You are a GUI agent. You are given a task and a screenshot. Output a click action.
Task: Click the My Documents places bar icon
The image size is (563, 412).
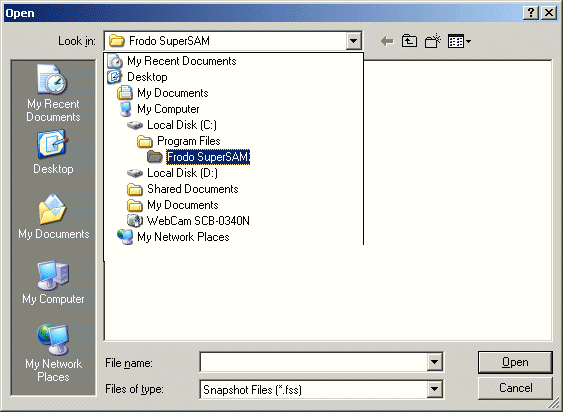pos(53,217)
